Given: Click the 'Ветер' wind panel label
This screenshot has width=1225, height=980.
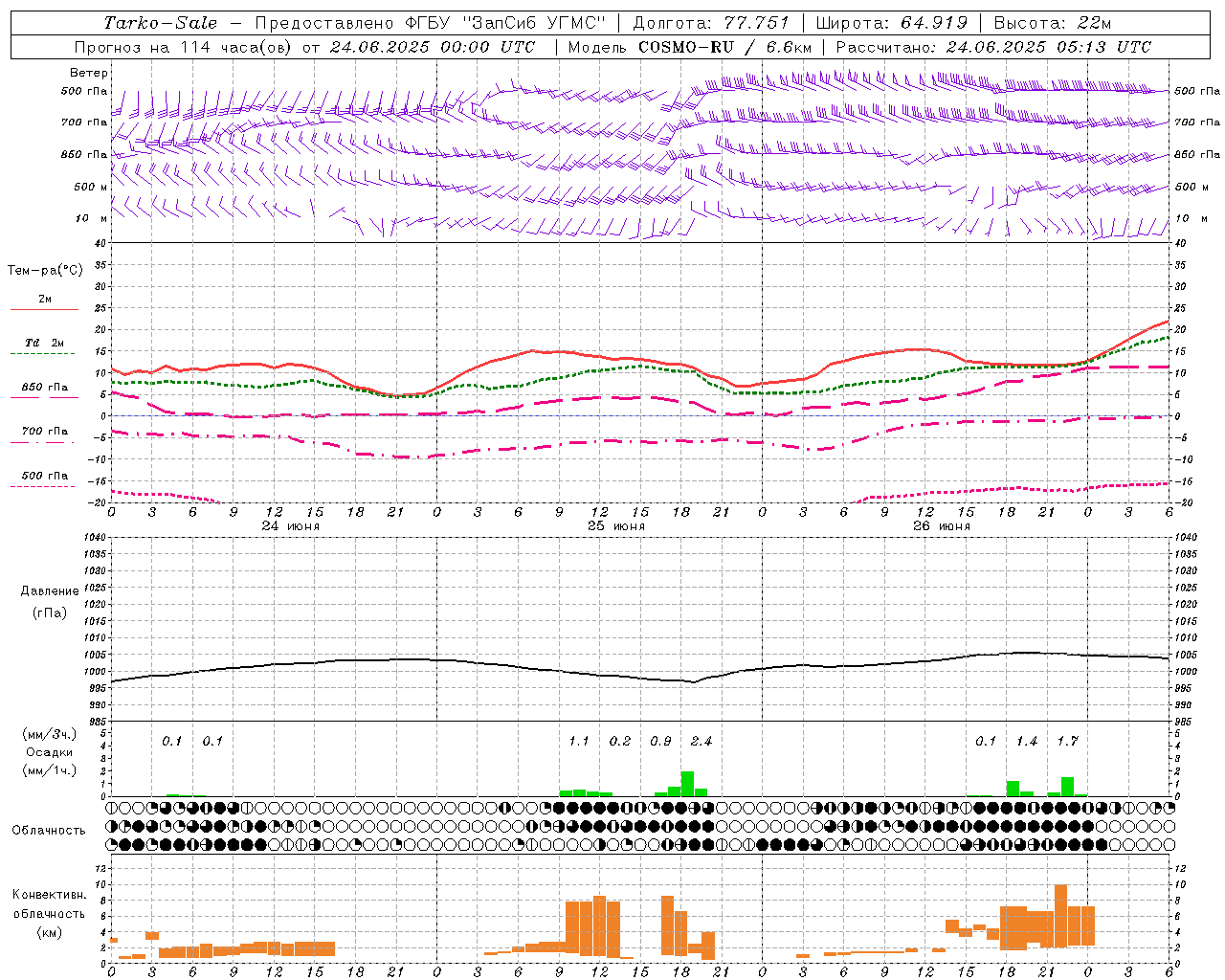Looking at the screenshot, I should 89,73.
